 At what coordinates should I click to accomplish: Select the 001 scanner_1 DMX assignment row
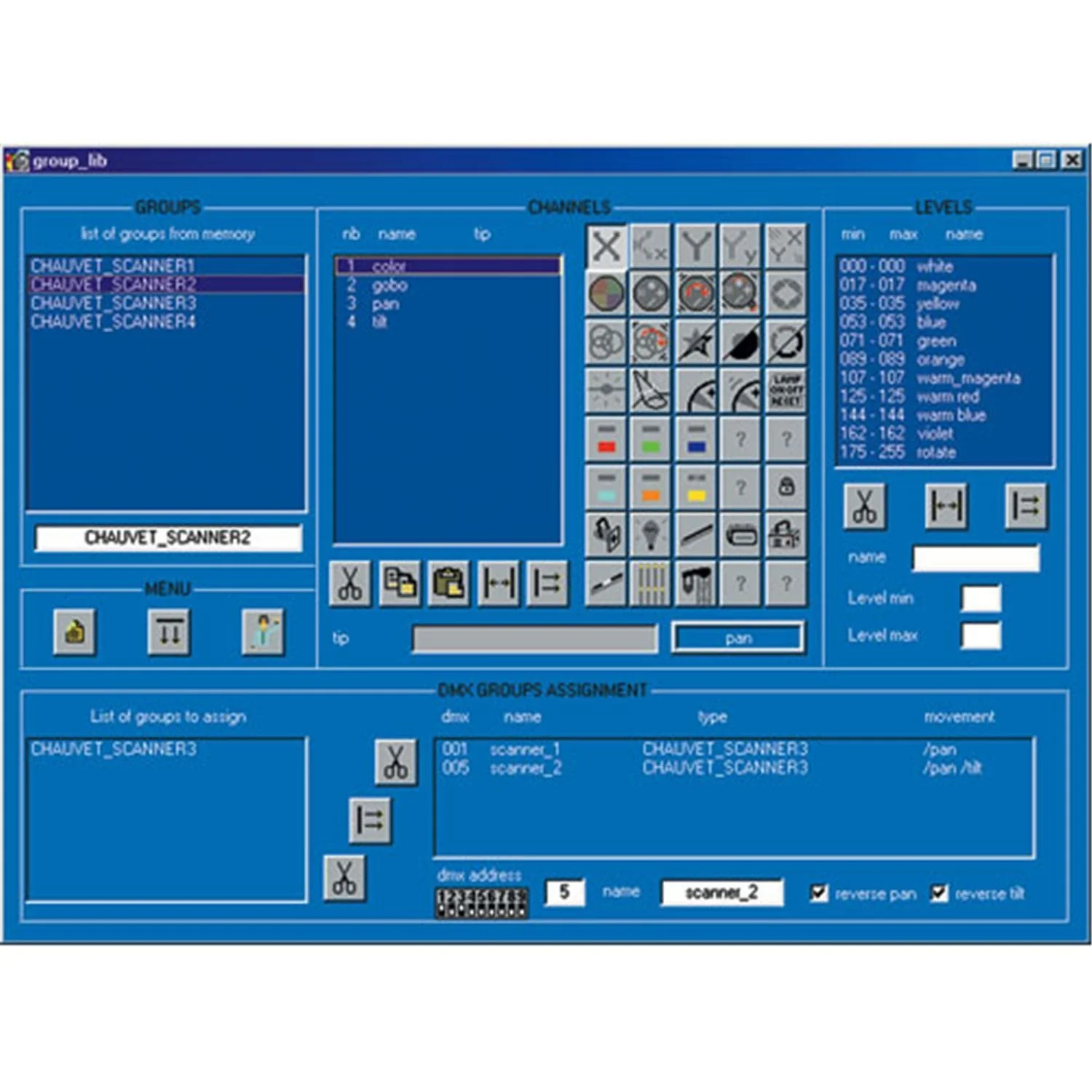click(734, 749)
